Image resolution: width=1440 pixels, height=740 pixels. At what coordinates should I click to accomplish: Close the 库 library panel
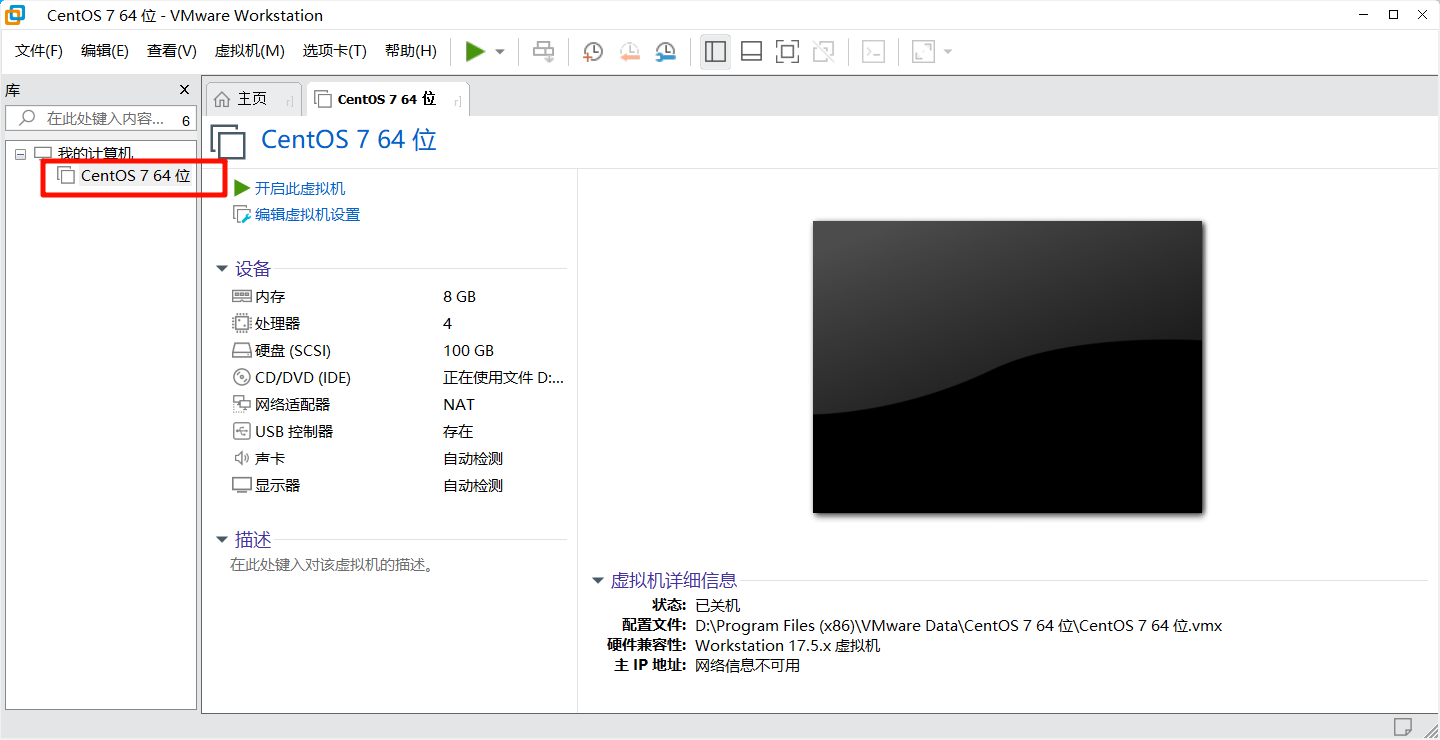coord(184,90)
